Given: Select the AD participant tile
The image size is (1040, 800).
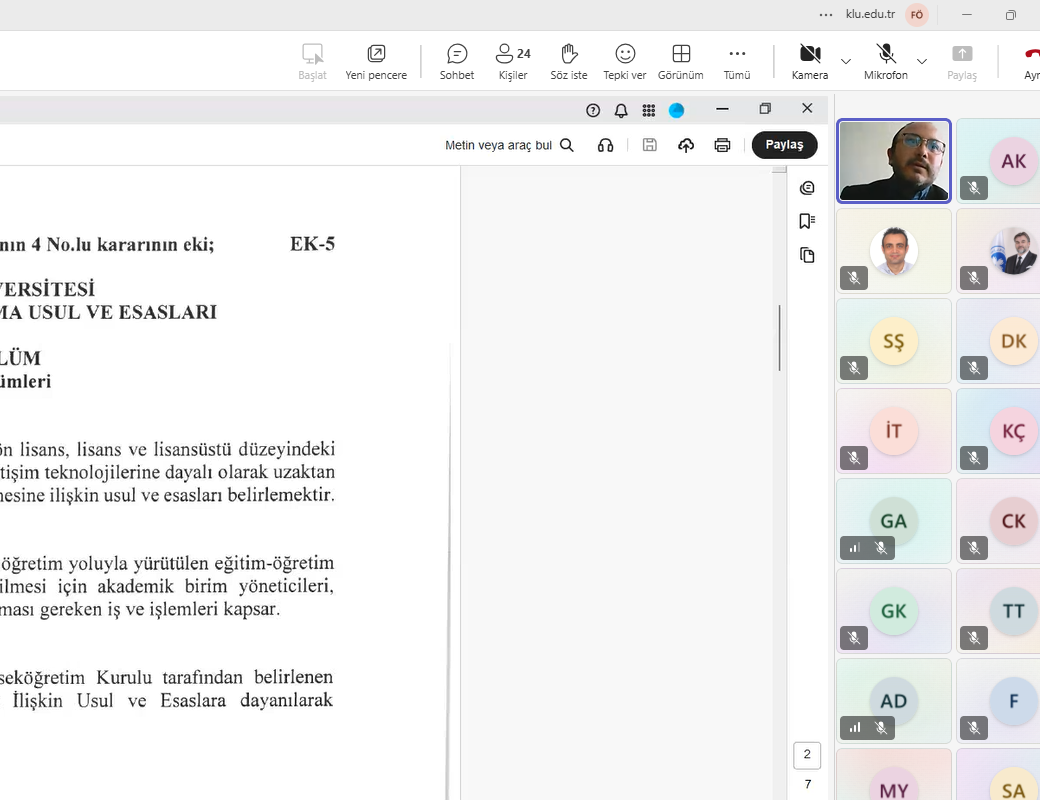Looking at the screenshot, I should tap(894, 701).
